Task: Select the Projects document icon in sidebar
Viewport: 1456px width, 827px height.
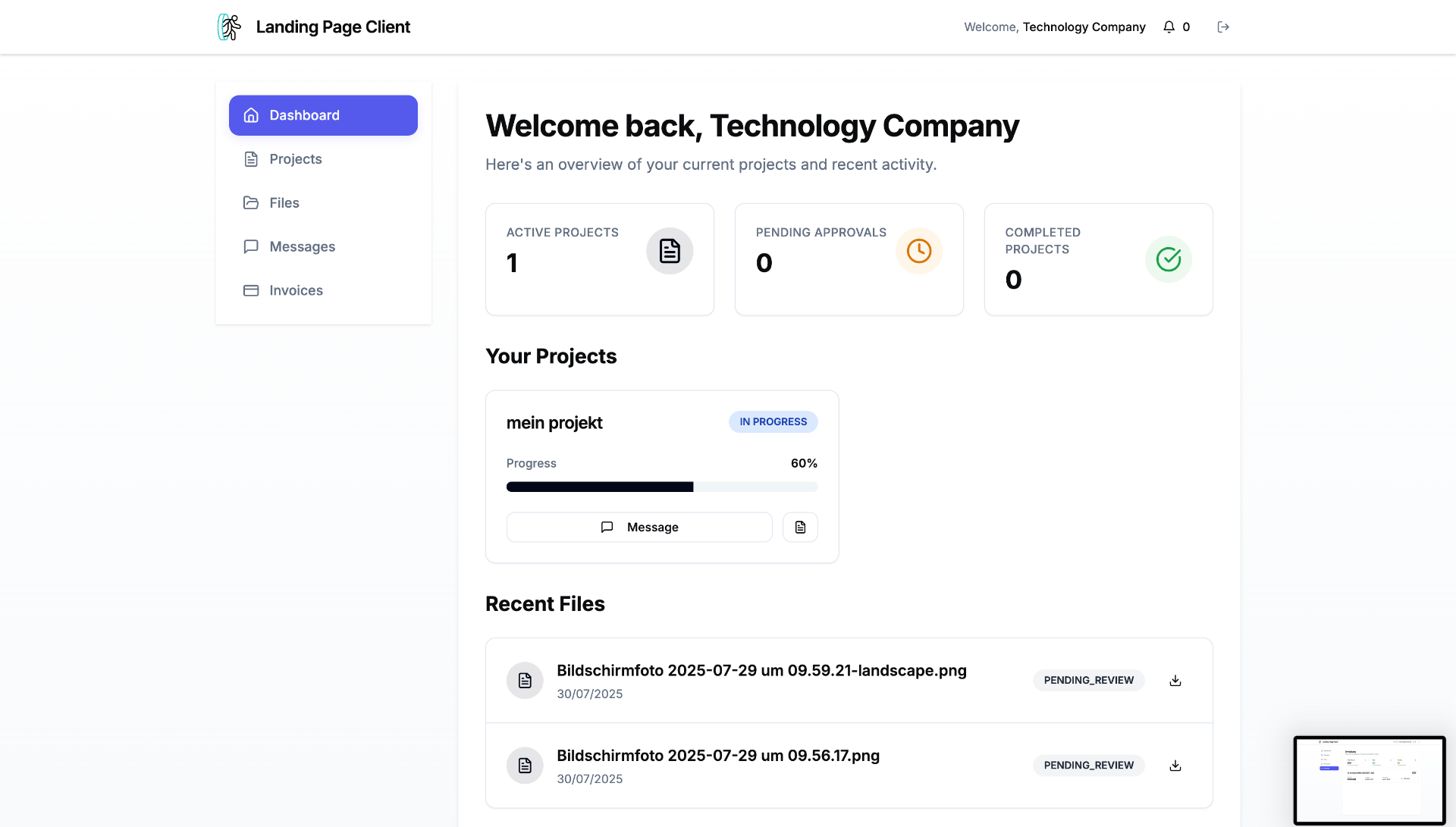Action: pyautogui.click(x=251, y=158)
